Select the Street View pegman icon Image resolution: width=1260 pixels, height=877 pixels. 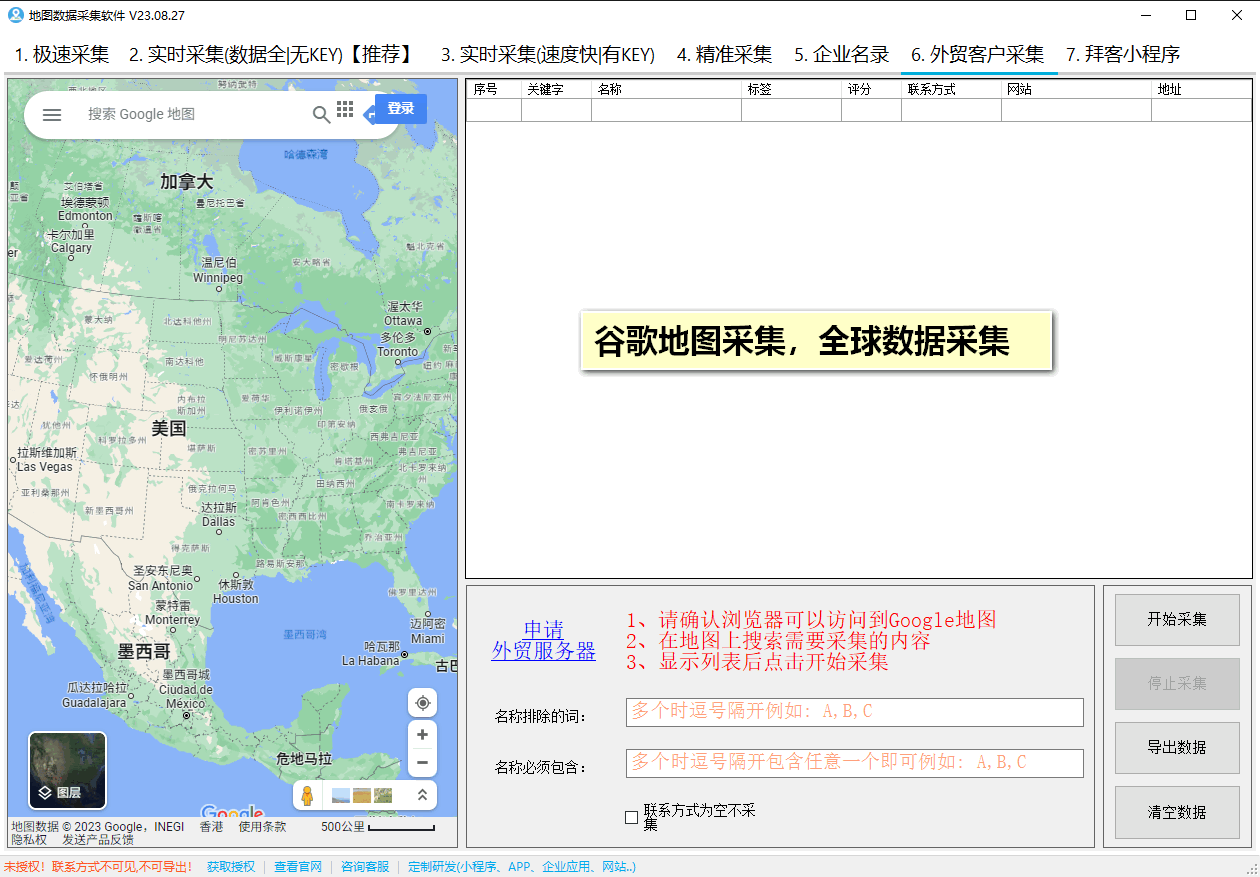(308, 795)
